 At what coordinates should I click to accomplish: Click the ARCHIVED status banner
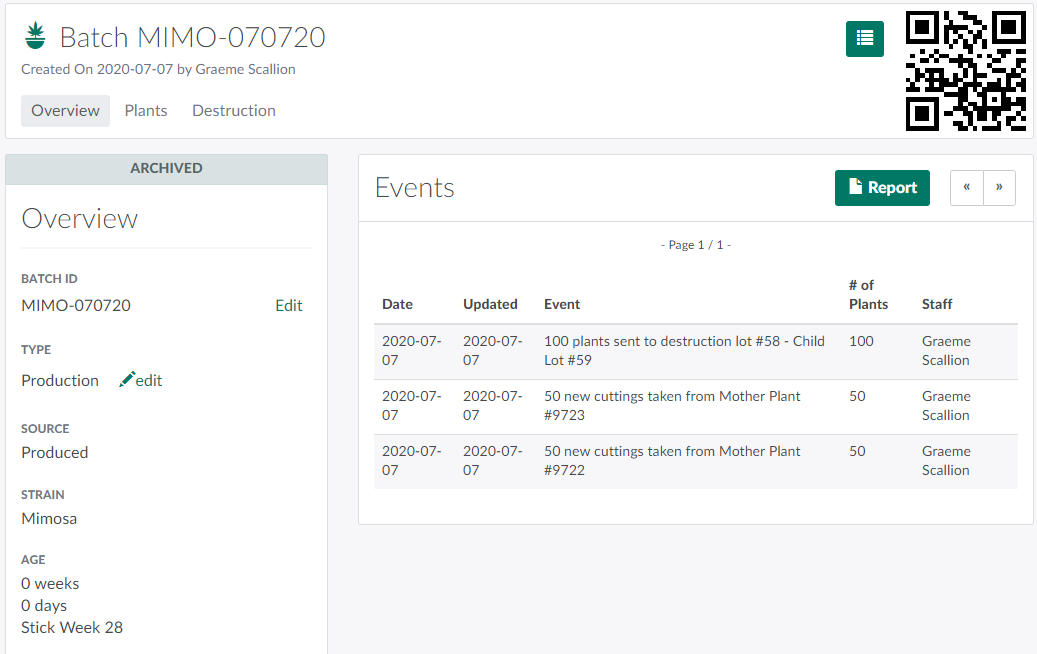pos(166,169)
